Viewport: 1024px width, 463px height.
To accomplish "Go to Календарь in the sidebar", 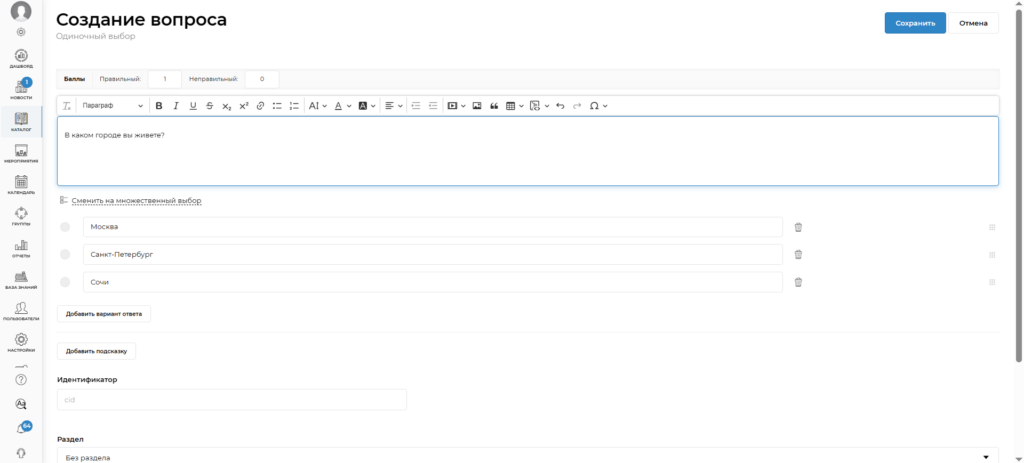I will tap(21, 184).
